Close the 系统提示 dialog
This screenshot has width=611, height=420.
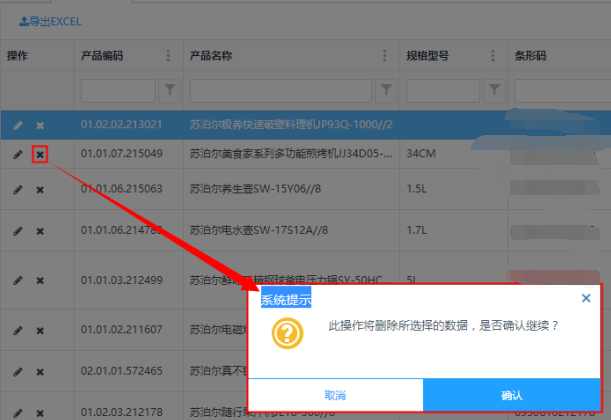586,298
